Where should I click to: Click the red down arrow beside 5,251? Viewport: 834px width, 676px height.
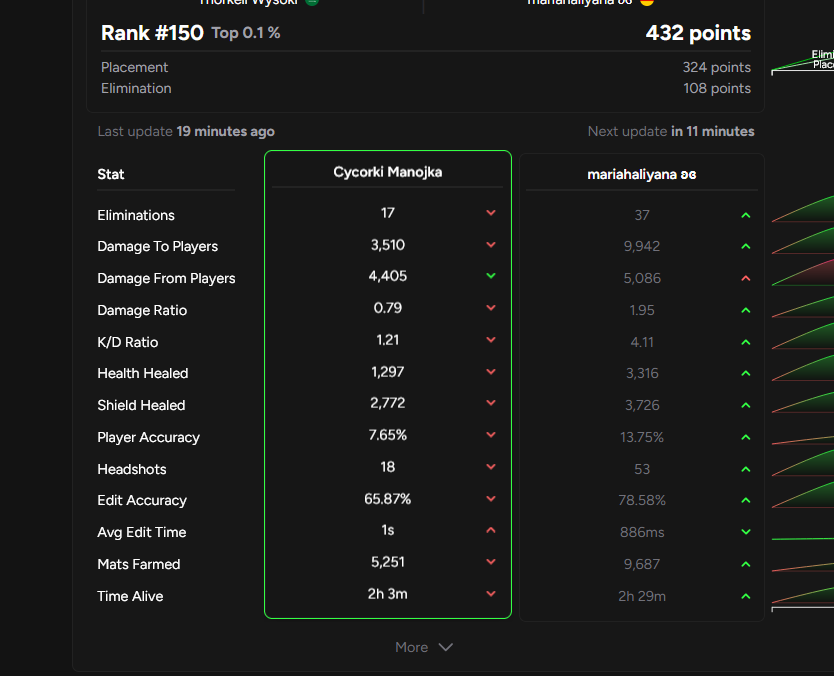(491, 562)
